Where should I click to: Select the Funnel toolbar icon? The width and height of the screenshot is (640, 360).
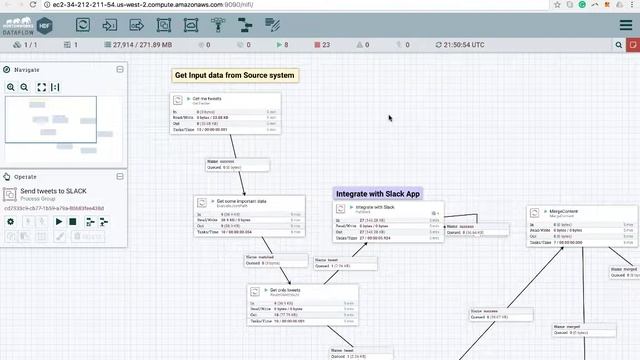point(218,25)
